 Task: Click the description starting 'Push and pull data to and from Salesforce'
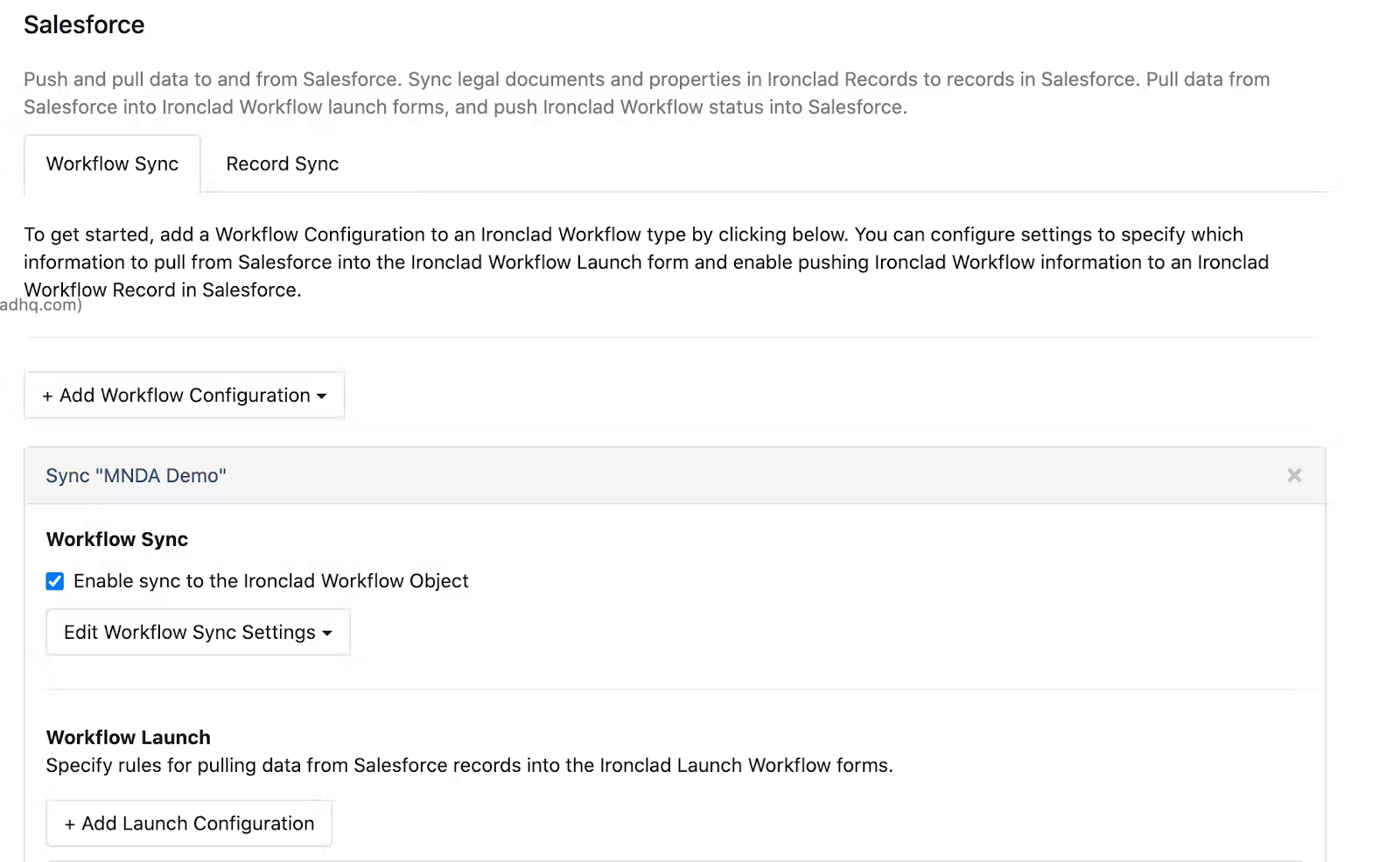(x=647, y=93)
